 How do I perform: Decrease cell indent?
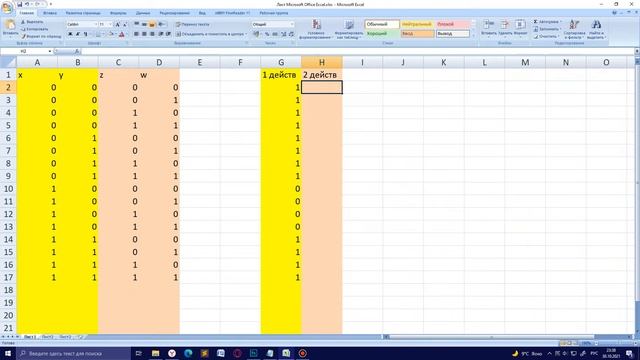pyautogui.click(x=161, y=34)
